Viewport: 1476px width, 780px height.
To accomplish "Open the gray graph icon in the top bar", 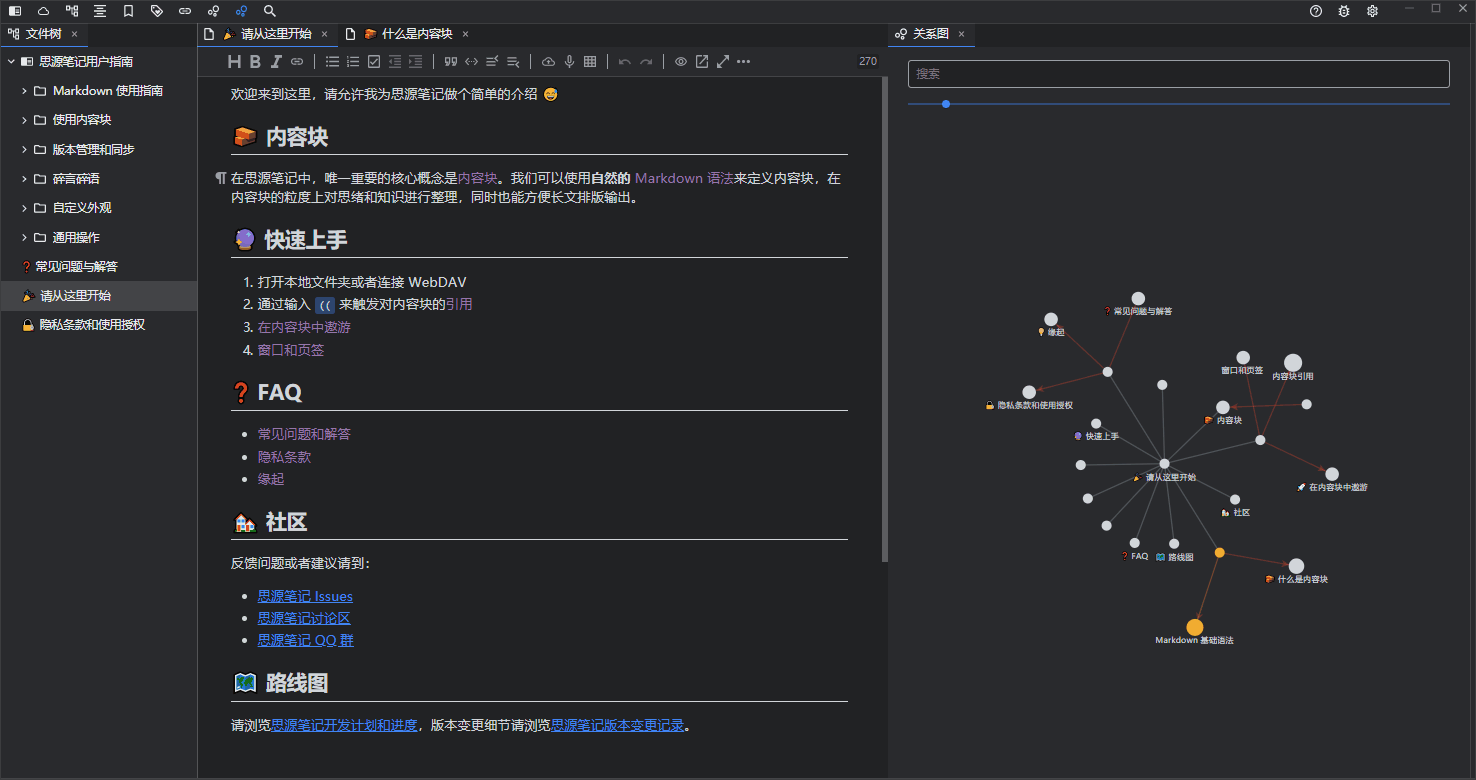I will coord(214,11).
